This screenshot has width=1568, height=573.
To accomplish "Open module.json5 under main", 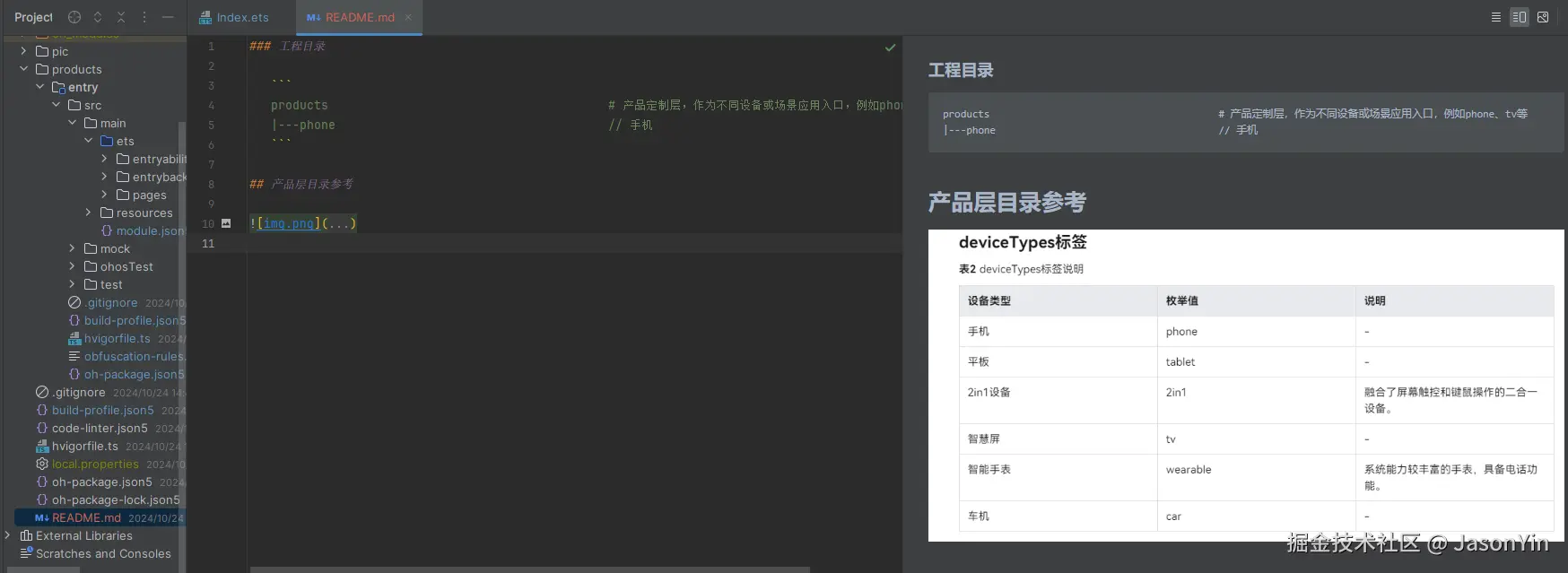I will point(143,230).
